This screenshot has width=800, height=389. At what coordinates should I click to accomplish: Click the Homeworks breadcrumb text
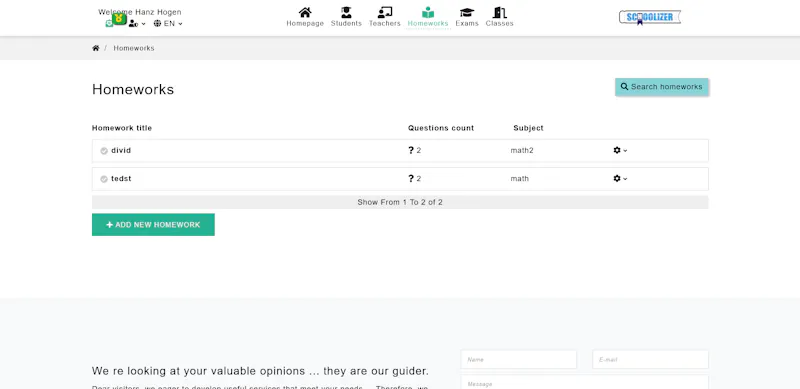click(x=134, y=48)
